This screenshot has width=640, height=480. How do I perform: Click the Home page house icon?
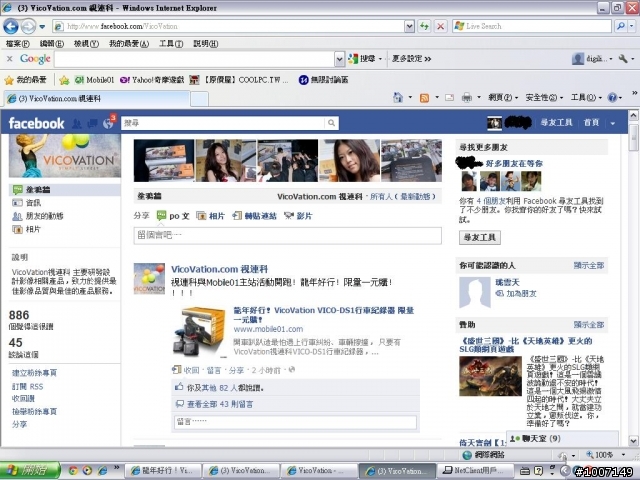[398, 98]
